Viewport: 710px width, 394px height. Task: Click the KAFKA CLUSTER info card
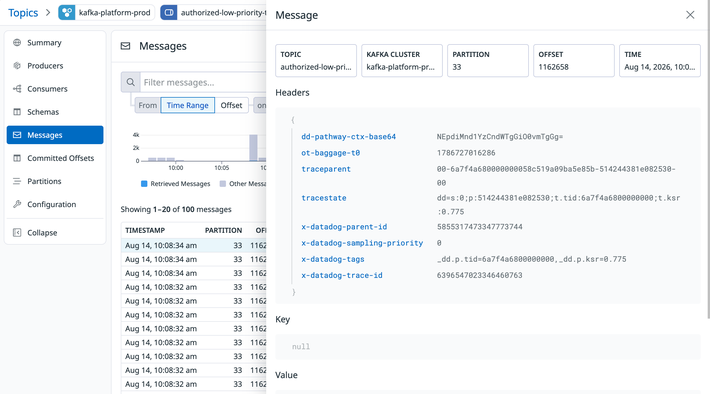[402, 61]
